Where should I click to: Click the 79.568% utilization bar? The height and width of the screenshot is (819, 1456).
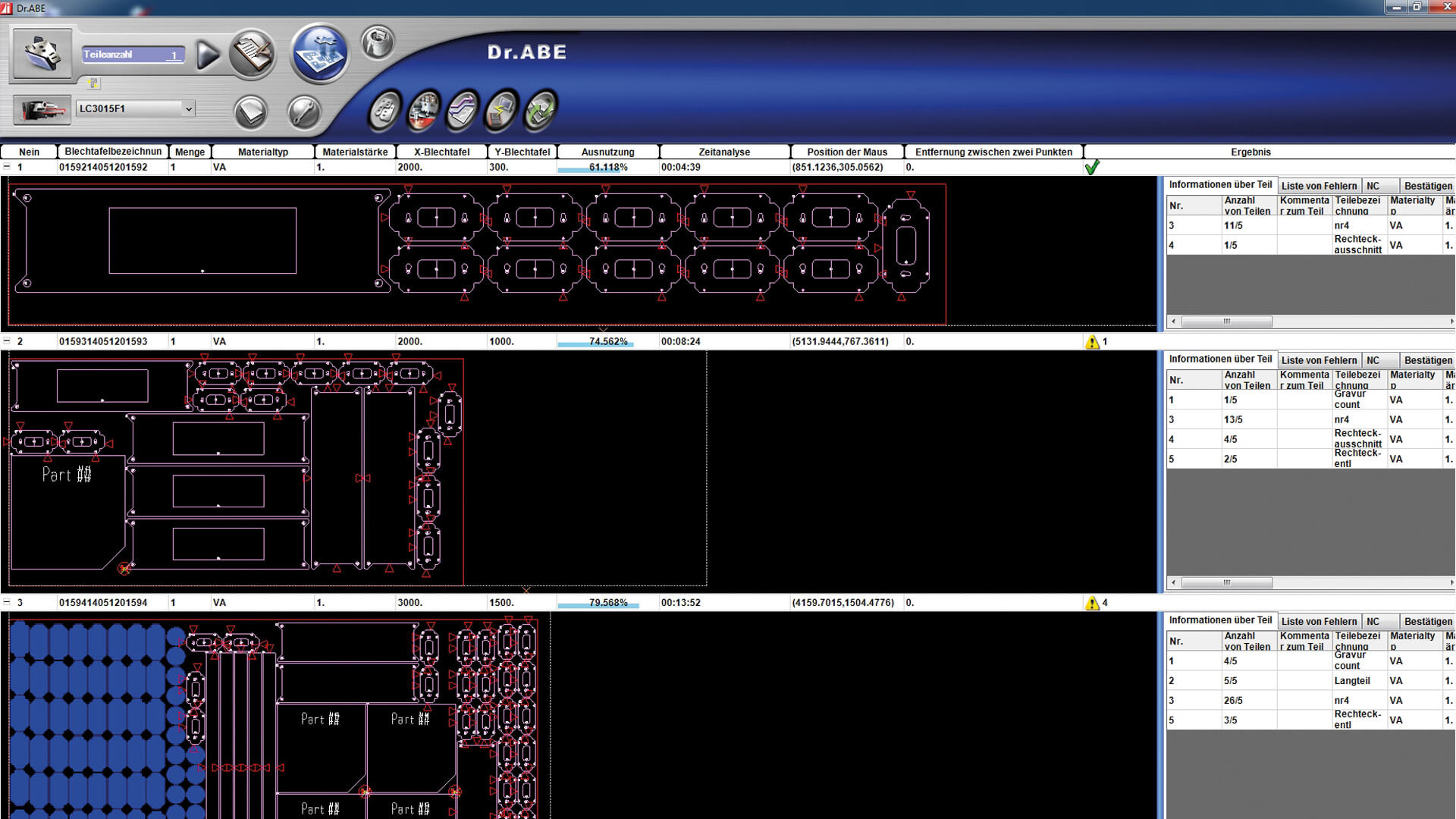(x=608, y=603)
